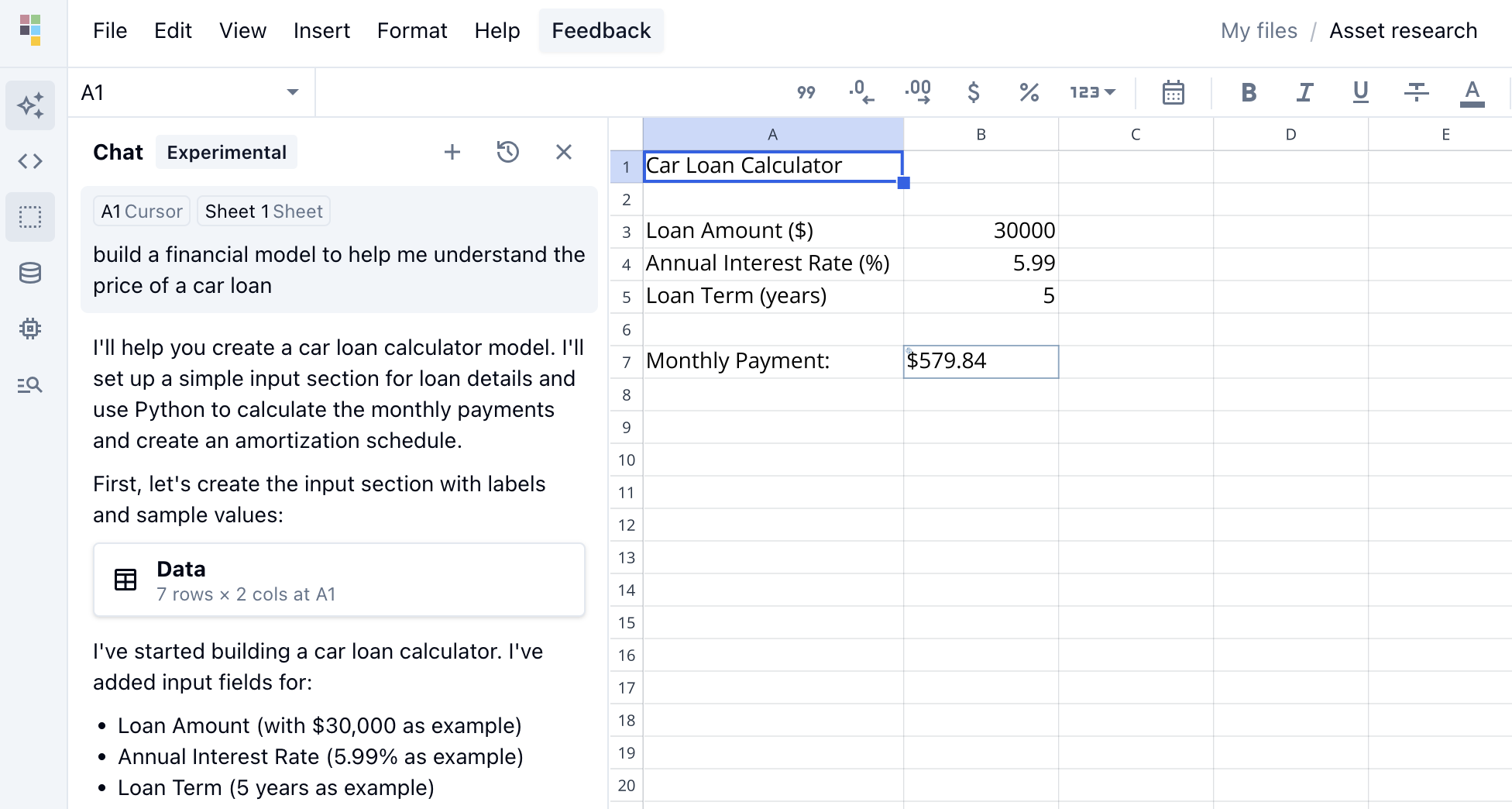1512x809 pixels.
Task: Click the Asset research file name
Action: (x=1403, y=31)
